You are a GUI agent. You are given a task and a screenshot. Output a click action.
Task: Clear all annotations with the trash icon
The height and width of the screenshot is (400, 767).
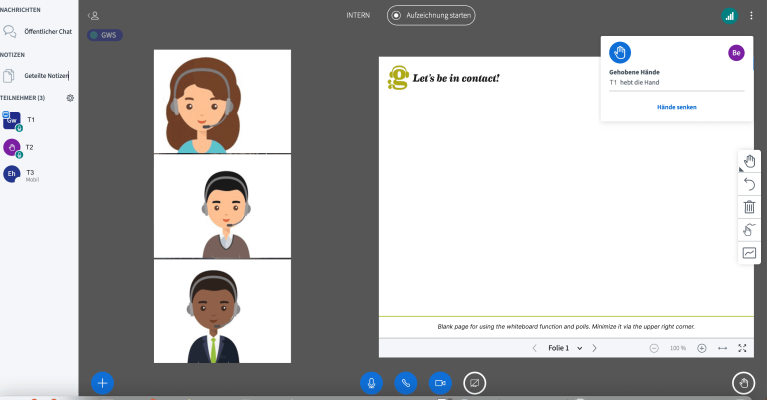(749, 207)
